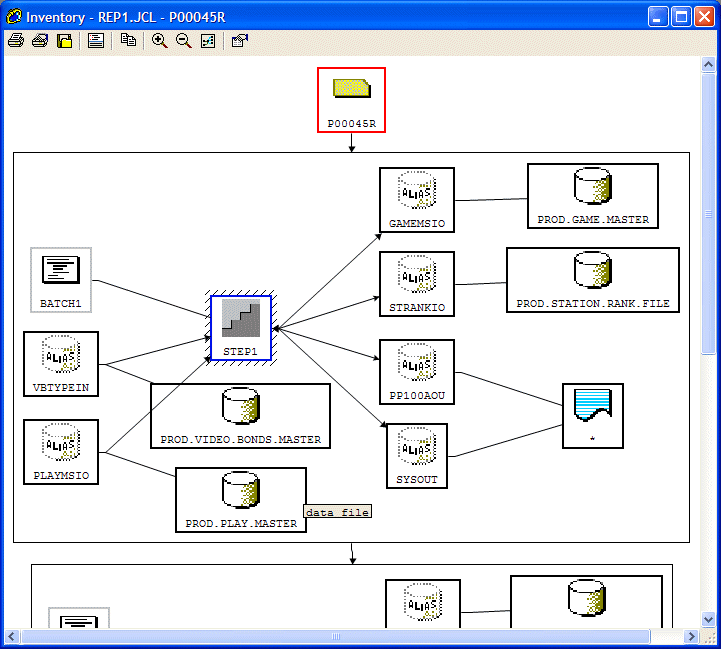
Task: Select the asterisk output report node
Action: pos(593,416)
